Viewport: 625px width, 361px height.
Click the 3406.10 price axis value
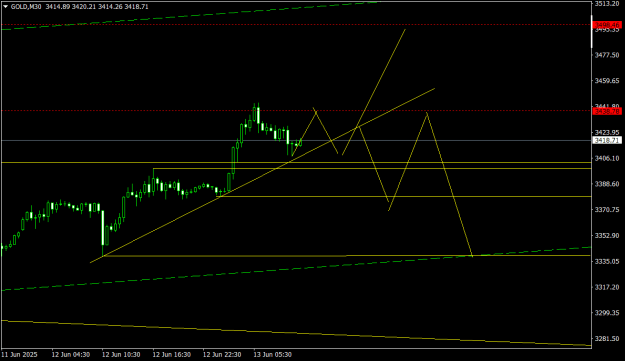(x=607, y=158)
